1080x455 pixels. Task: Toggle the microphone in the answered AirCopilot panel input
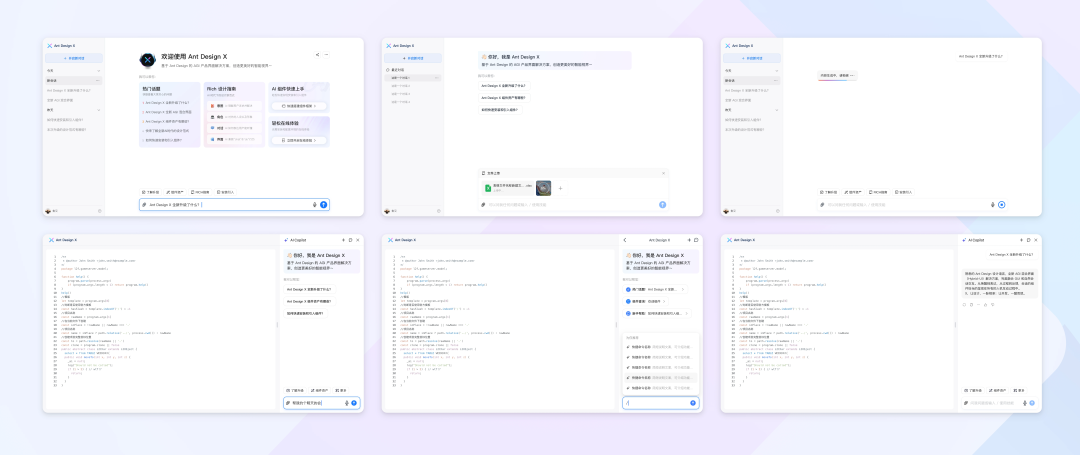click(1024, 403)
